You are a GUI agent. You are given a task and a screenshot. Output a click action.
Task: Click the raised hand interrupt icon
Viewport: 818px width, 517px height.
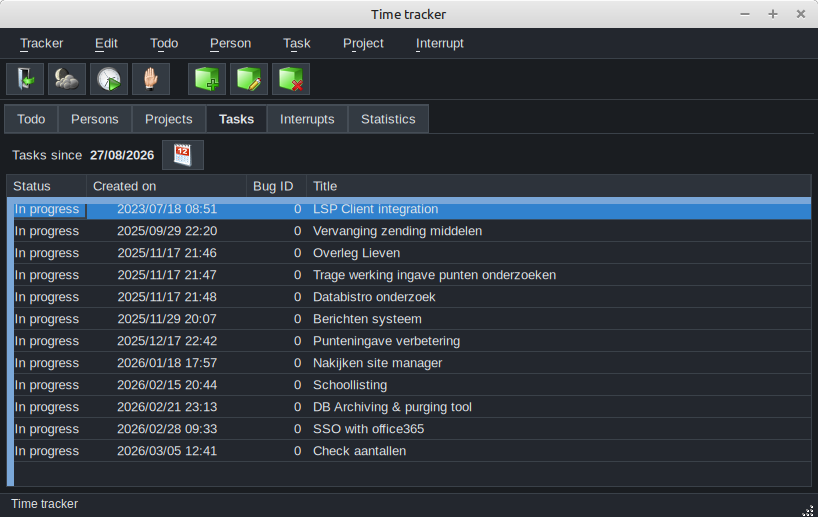point(151,79)
